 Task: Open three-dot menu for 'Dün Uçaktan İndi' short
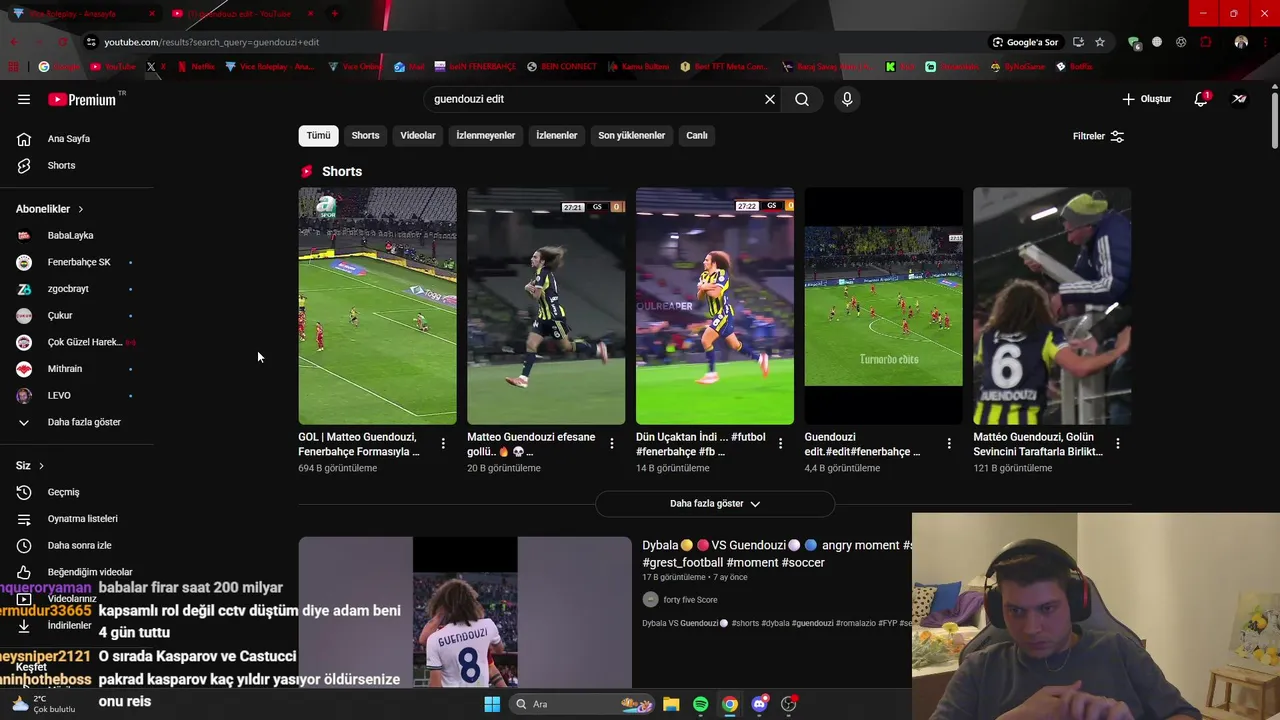781,443
